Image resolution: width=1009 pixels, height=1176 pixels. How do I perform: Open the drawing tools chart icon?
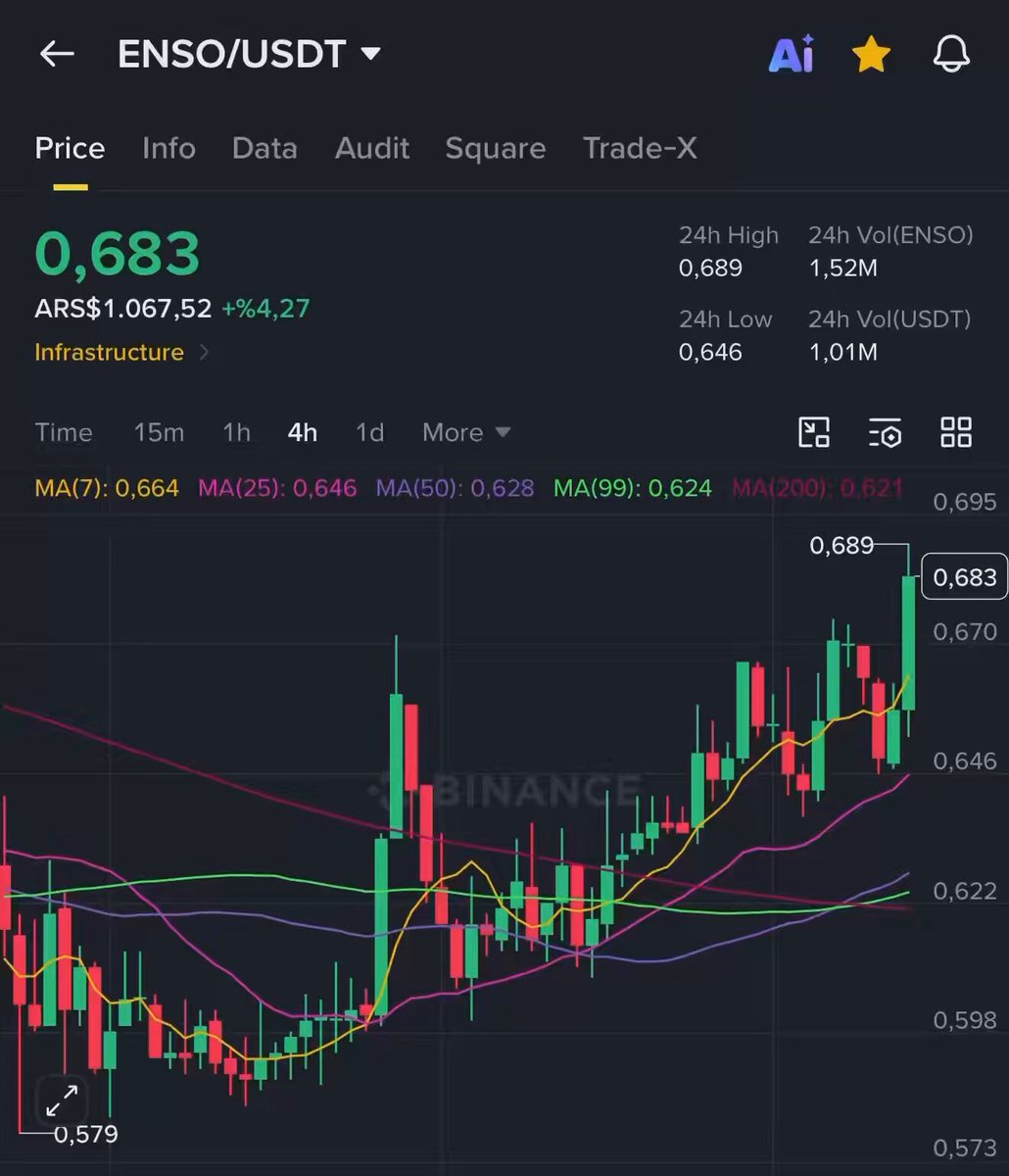[814, 432]
